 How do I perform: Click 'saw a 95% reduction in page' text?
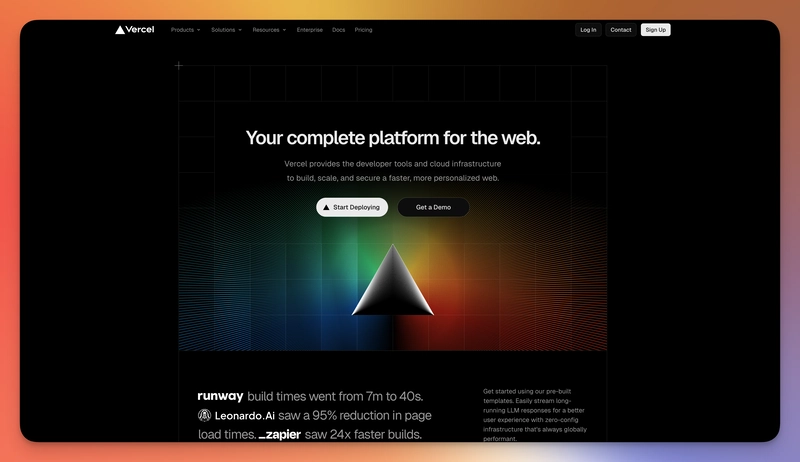tap(355, 416)
